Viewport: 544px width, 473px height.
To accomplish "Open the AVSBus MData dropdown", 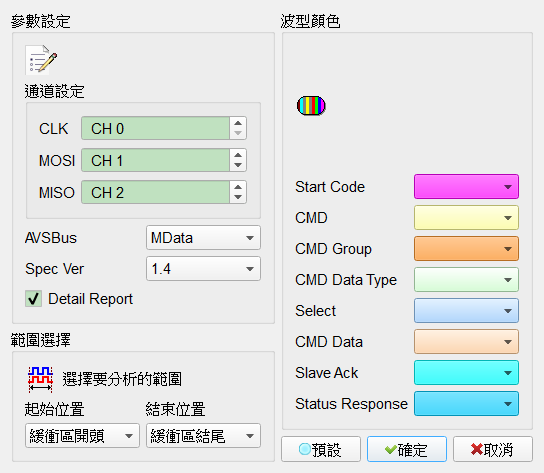I will click(x=203, y=238).
